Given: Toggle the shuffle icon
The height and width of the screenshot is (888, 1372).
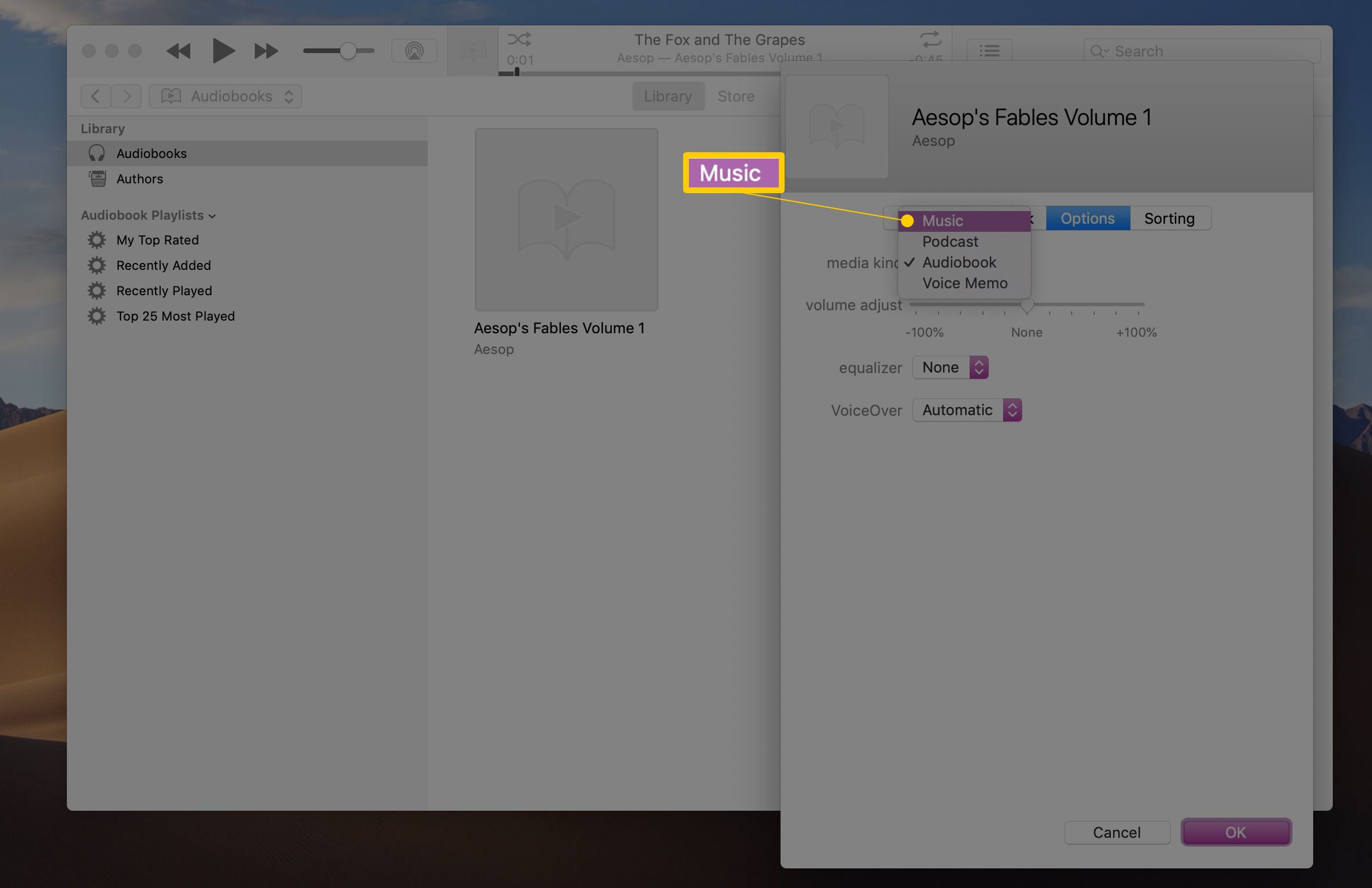Looking at the screenshot, I should pos(519,39).
